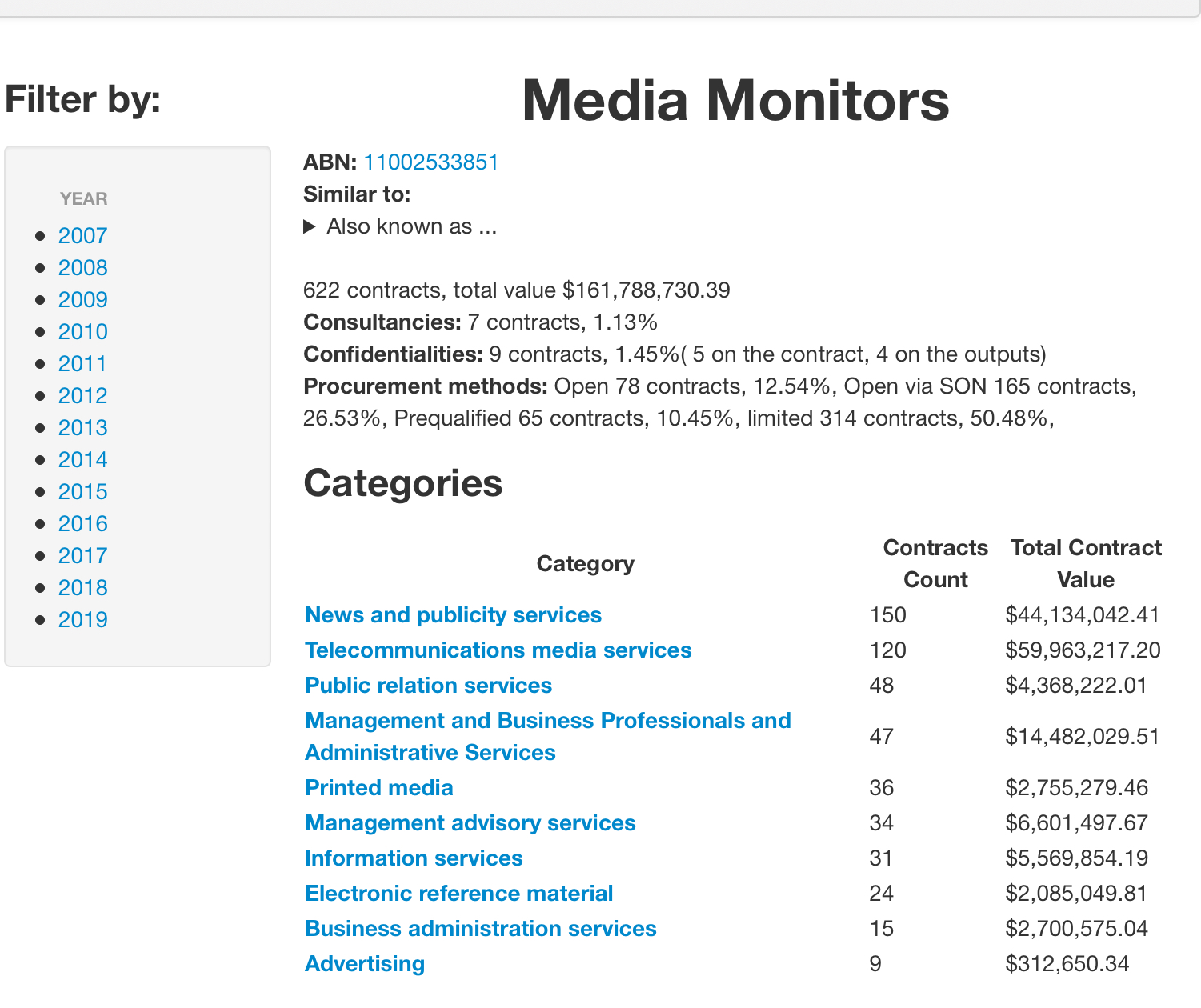Select the 'Contracts Count' column header
The width and height of the screenshot is (1201, 1008).
(x=935, y=564)
